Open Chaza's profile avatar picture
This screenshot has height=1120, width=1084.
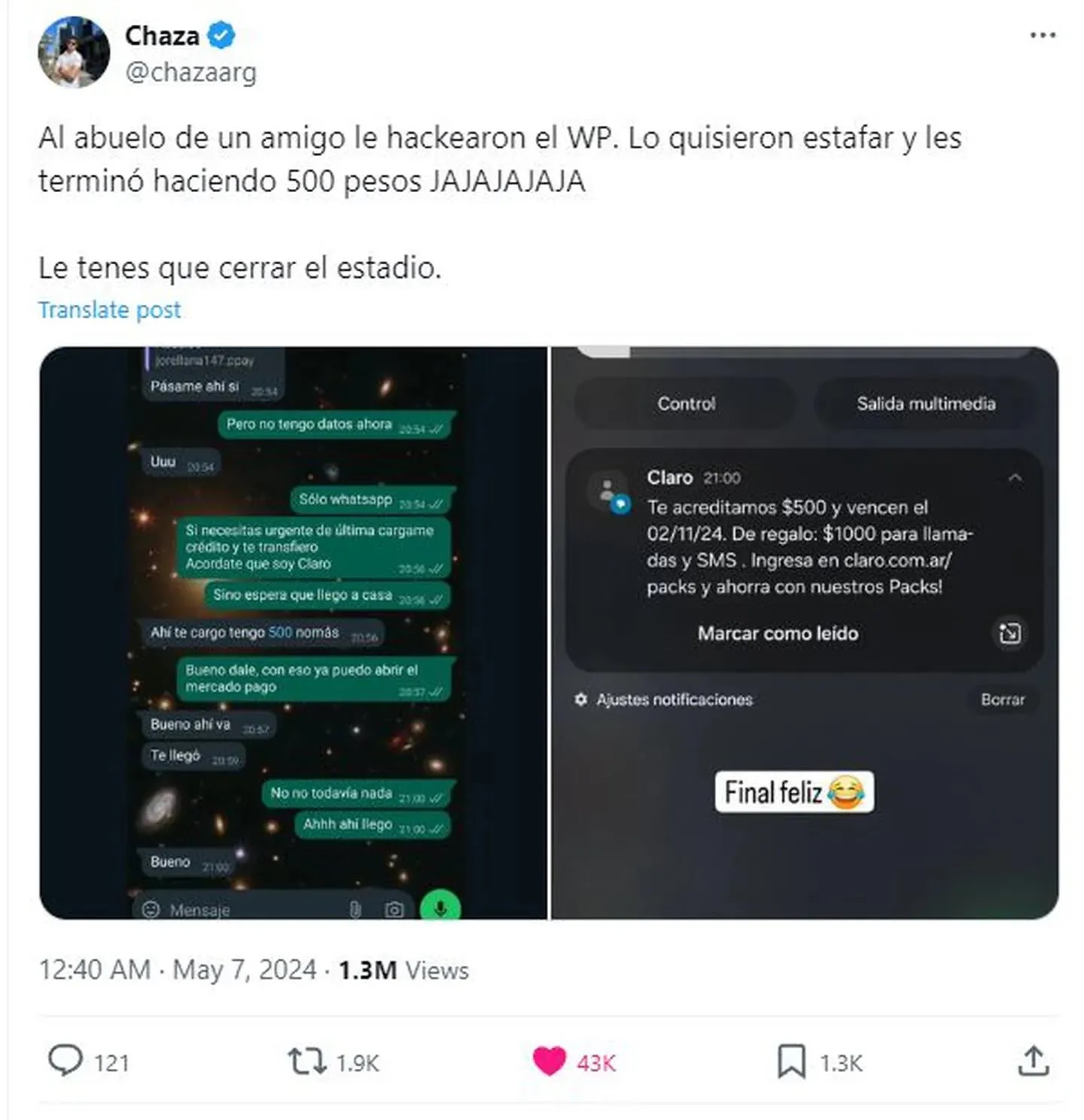74,53
